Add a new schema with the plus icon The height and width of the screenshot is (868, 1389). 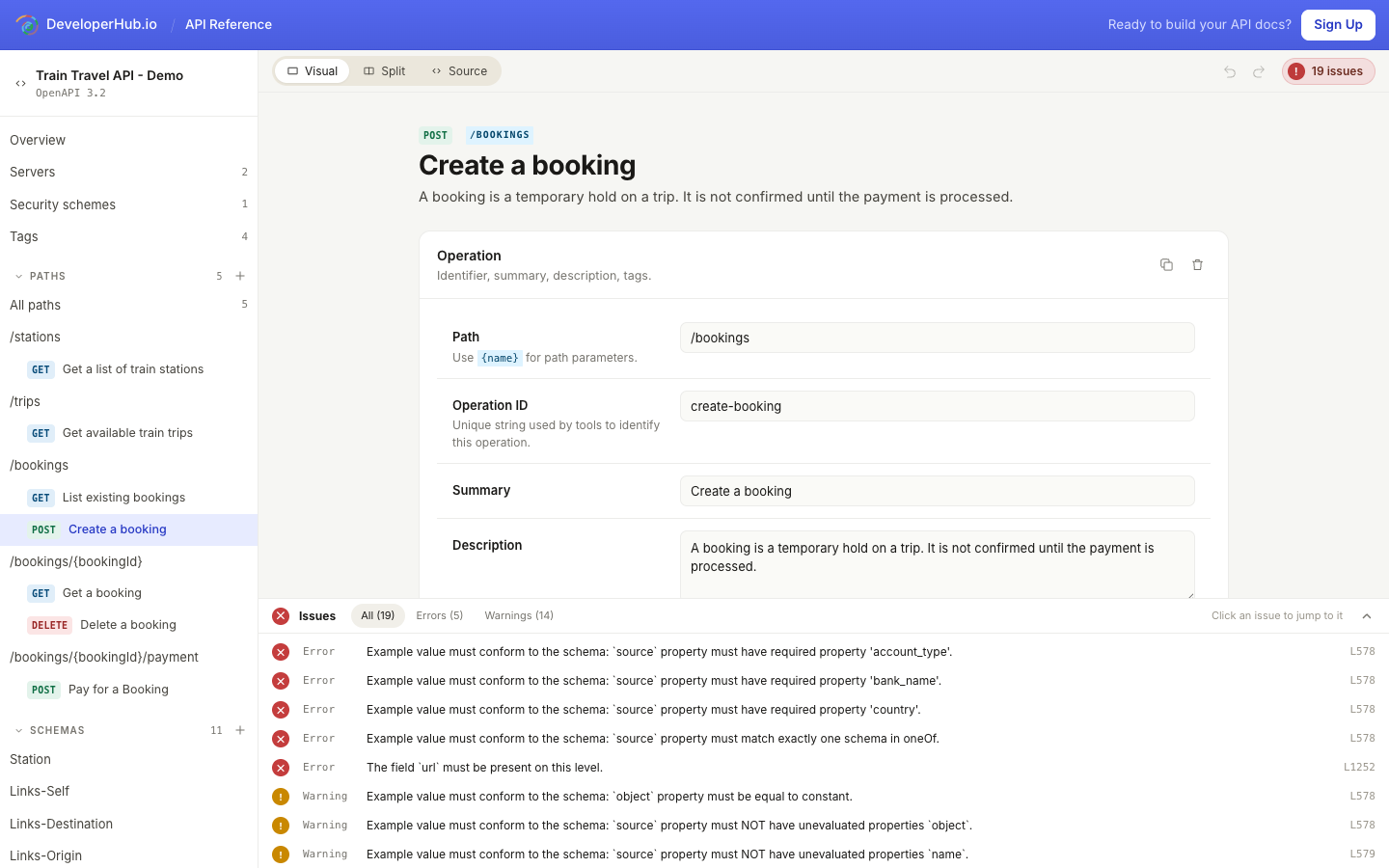pos(240,730)
